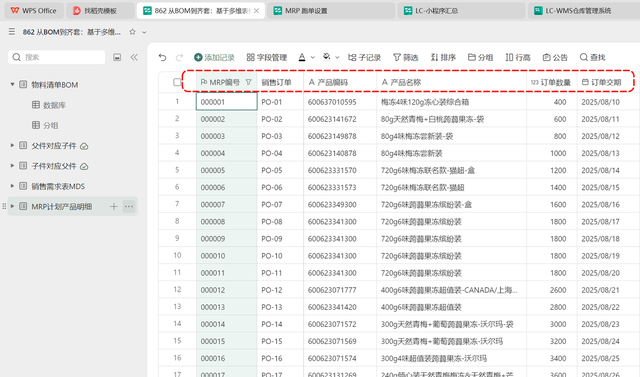Switch to the LC-小程序汇总 tab
The width and height of the screenshot is (640, 377).
tap(461, 11)
